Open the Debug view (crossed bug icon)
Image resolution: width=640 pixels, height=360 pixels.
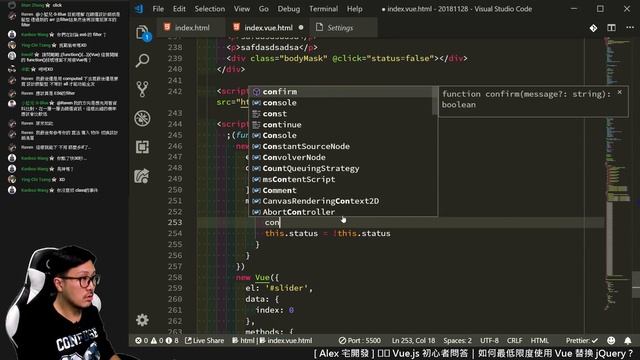tap(142, 118)
